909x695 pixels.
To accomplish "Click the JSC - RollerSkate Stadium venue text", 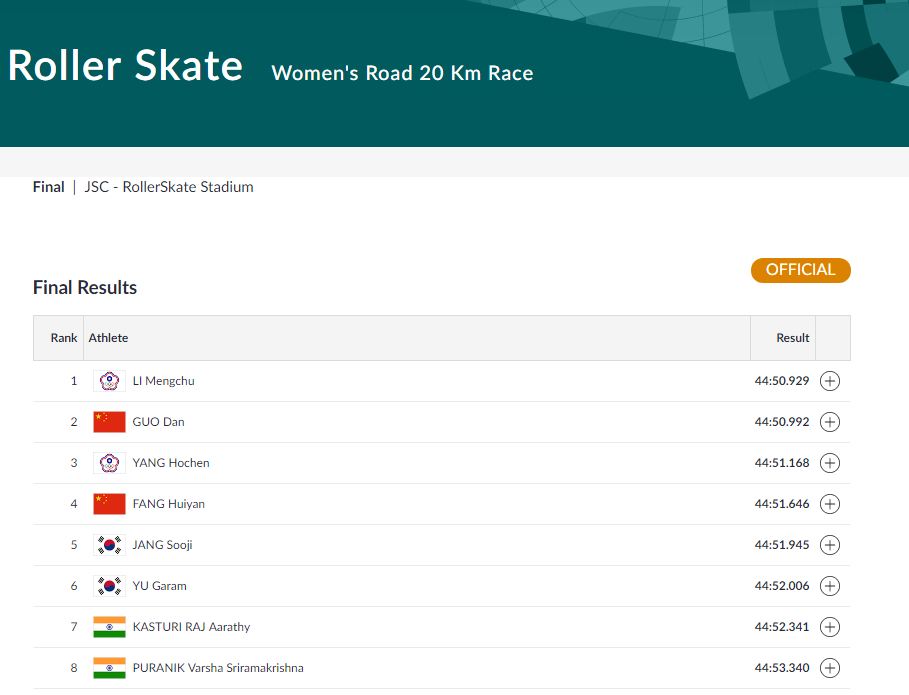I will tap(169, 187).
